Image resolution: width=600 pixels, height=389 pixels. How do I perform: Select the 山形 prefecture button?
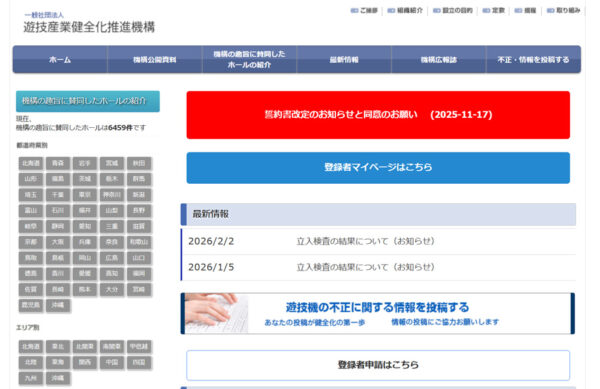pyautogui.click(x=31, y=179)
